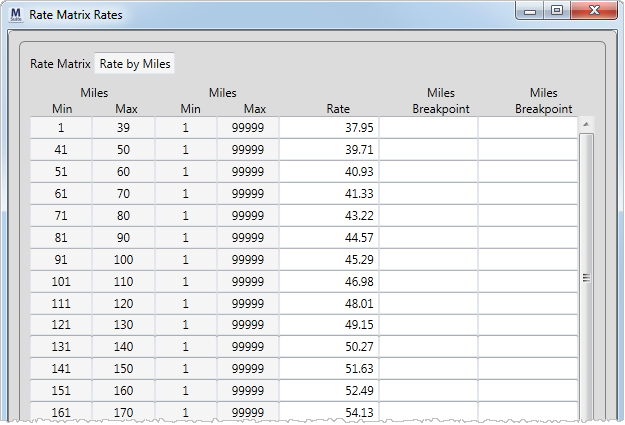Select the rate cell with 46.98

point(328,281)
